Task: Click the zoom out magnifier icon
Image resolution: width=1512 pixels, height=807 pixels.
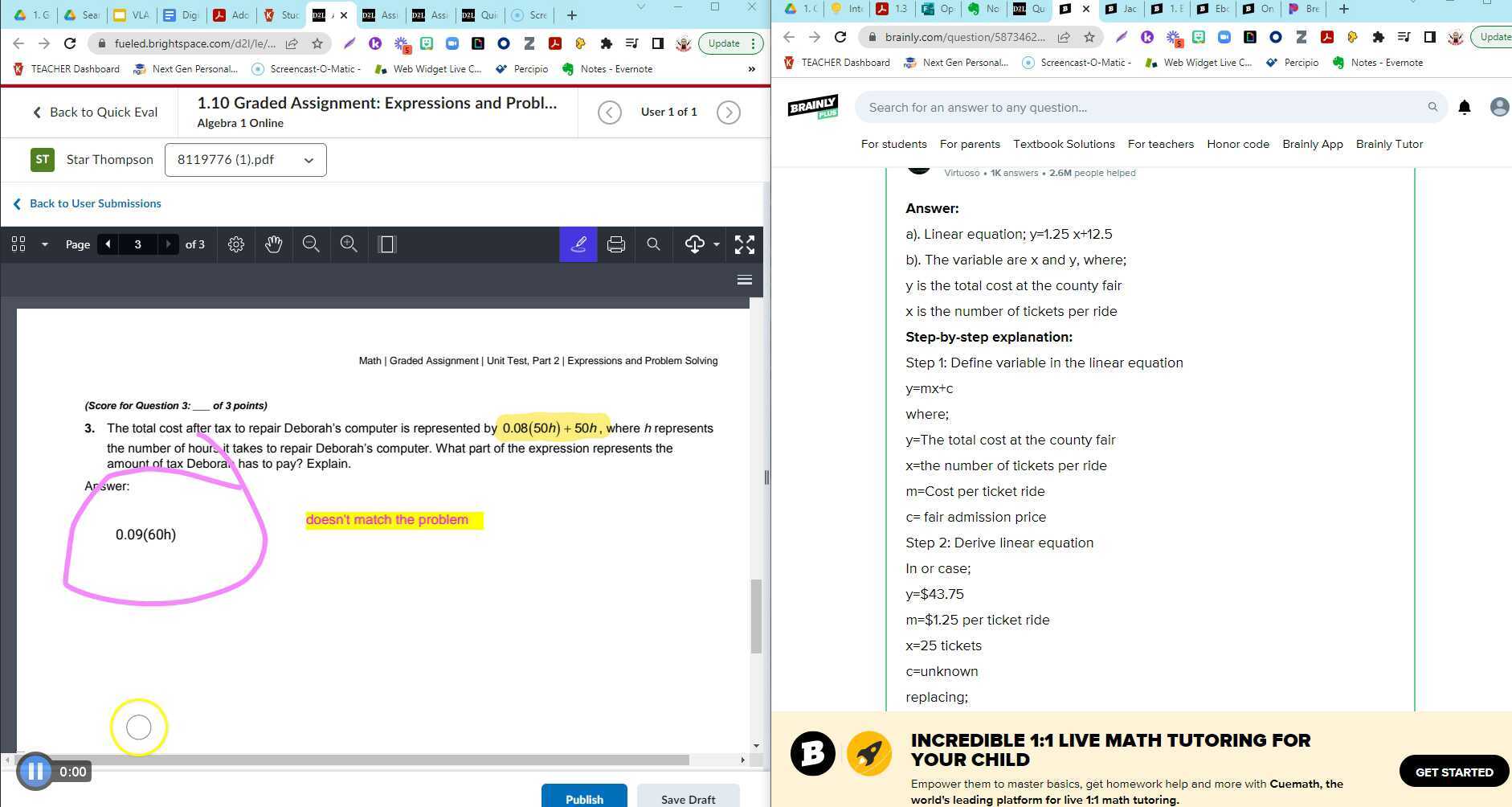Action: point(311,244)
